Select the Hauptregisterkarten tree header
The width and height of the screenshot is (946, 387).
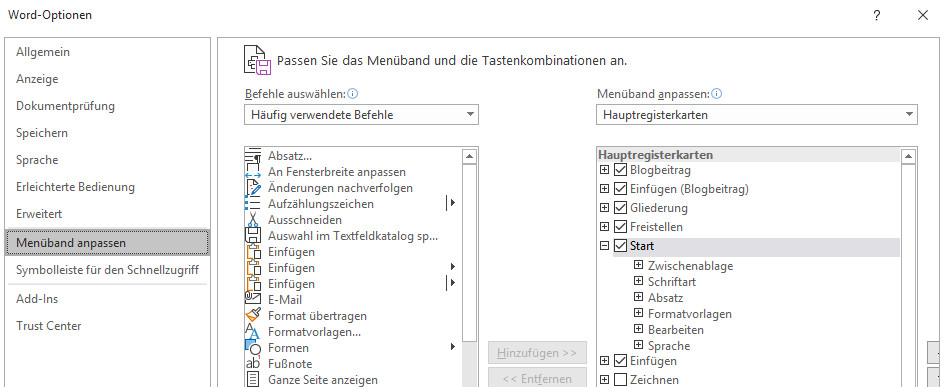pyautogui.click(x=655, y=155)
